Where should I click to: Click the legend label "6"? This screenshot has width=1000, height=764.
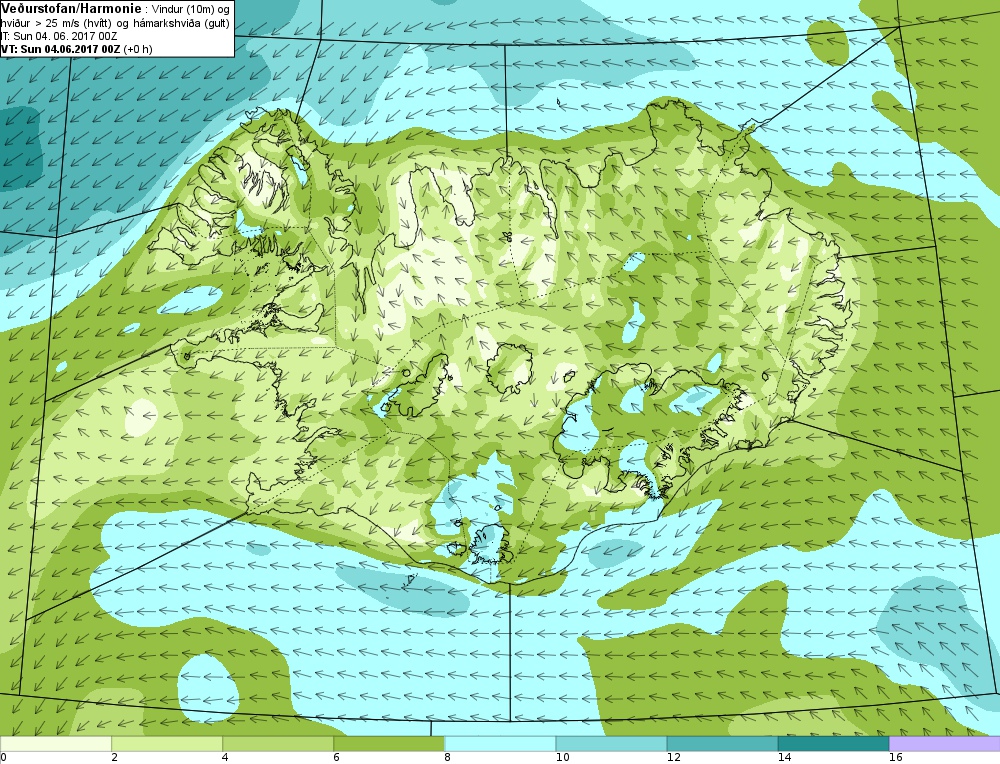(336, 758)
